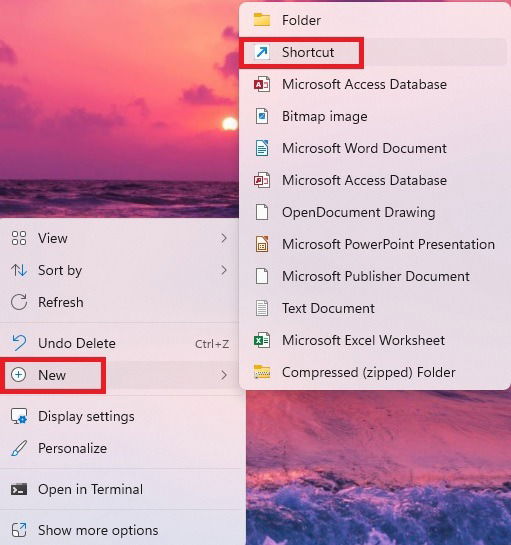This screenshot has height=545, width=511.
Task: Expand the New submenu chevron
Action: pyautogui.click(x=224, y=375)
